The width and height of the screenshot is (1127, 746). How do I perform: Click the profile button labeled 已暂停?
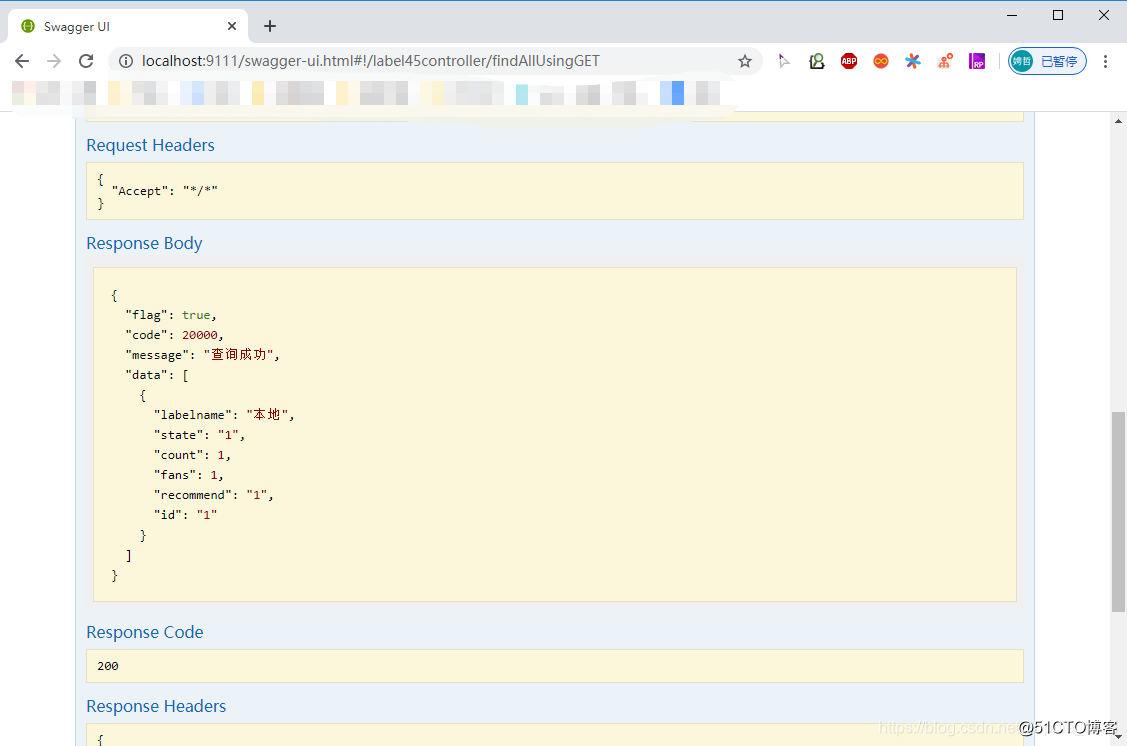coord(1046,61)
